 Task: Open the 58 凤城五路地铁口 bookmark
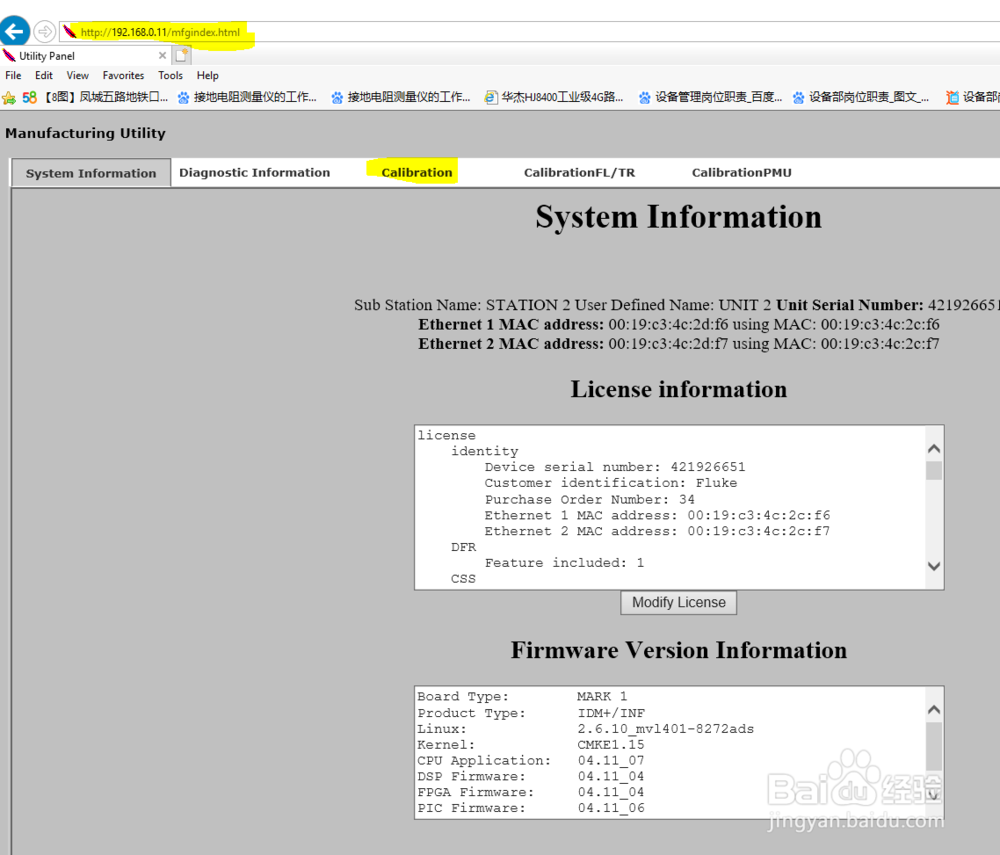point(95,97)
